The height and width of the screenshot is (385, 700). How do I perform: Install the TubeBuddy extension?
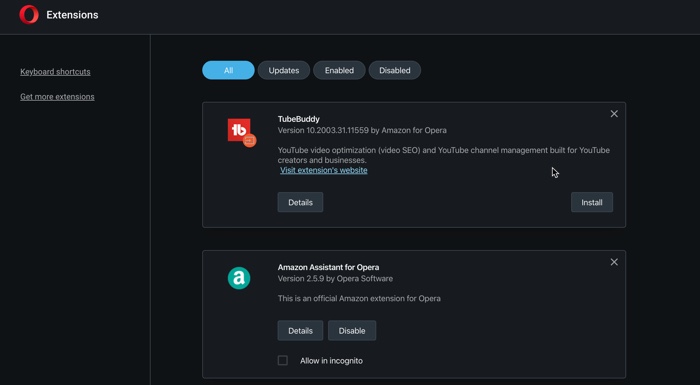click(x=592, y=202)
